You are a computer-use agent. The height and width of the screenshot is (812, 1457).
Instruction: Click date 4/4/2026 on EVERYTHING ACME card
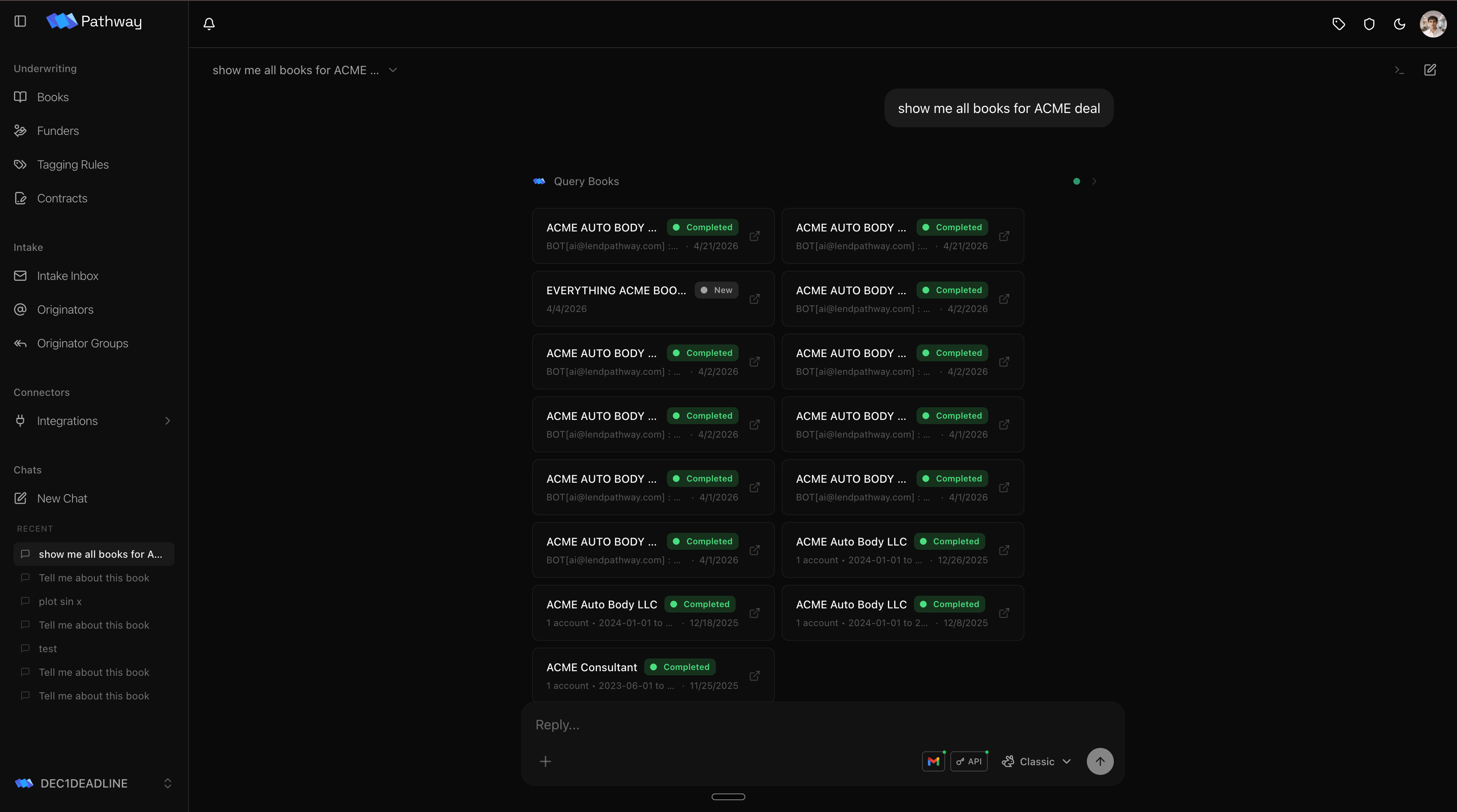point(566,309)
